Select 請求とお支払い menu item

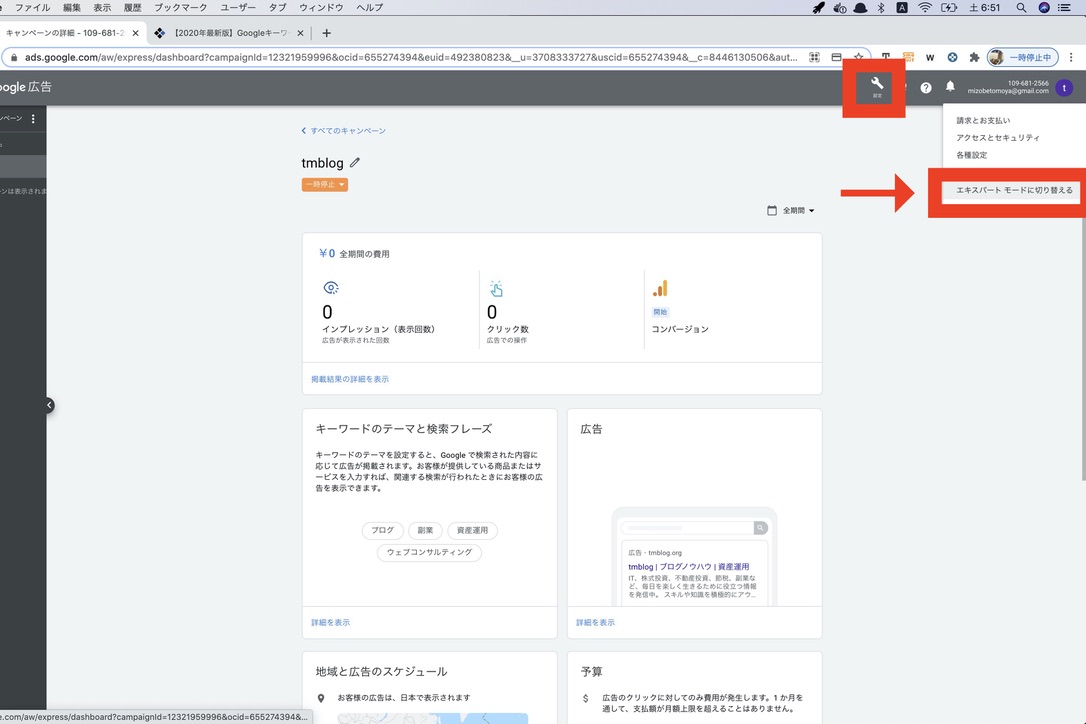pos(983,120)
